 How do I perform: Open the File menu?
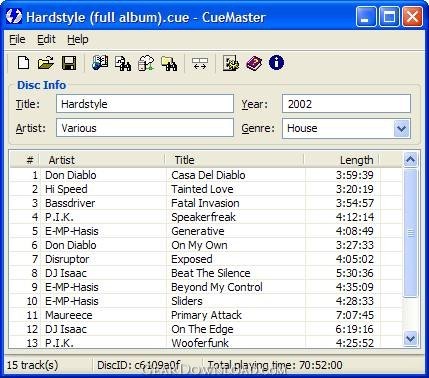17,39
